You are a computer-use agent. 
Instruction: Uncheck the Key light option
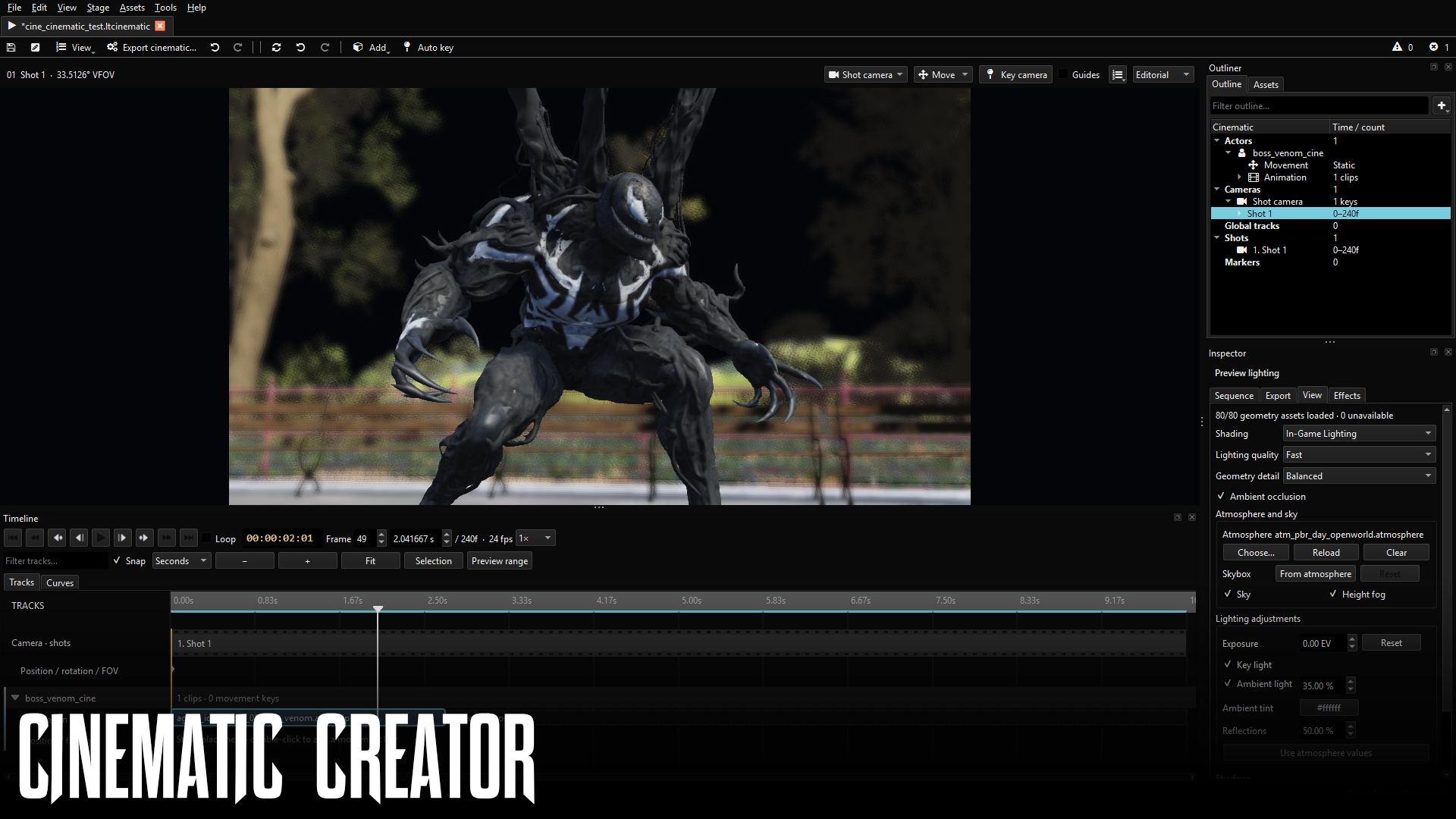1228,664
